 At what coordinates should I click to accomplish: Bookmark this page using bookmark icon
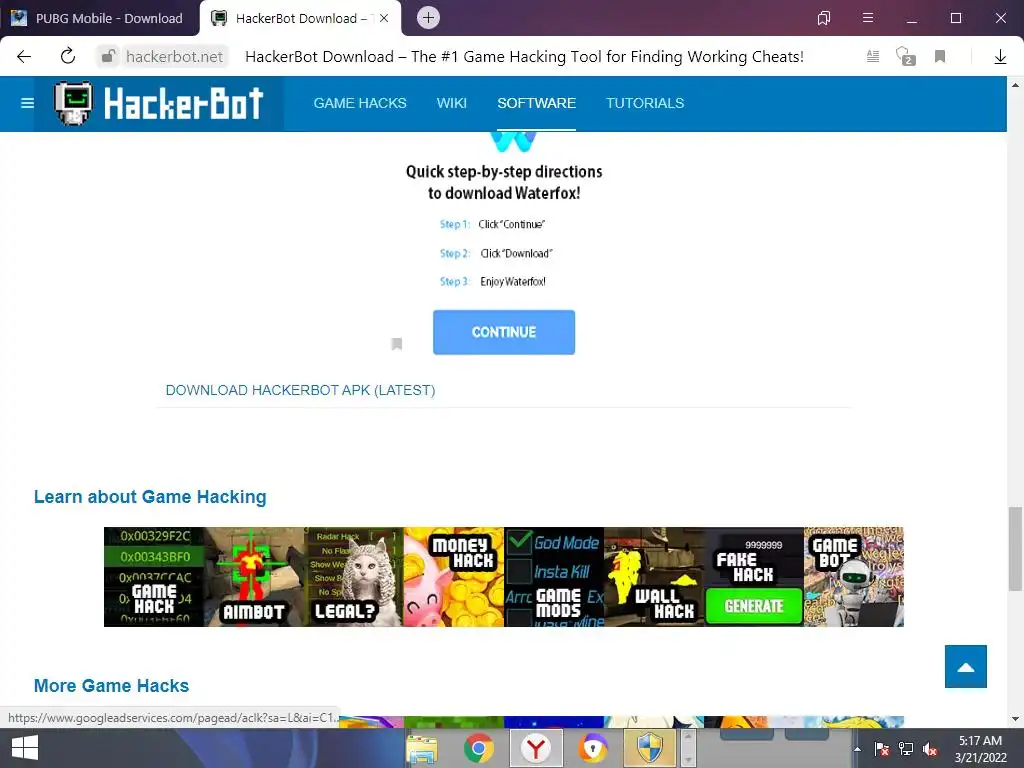coord(940,57)
